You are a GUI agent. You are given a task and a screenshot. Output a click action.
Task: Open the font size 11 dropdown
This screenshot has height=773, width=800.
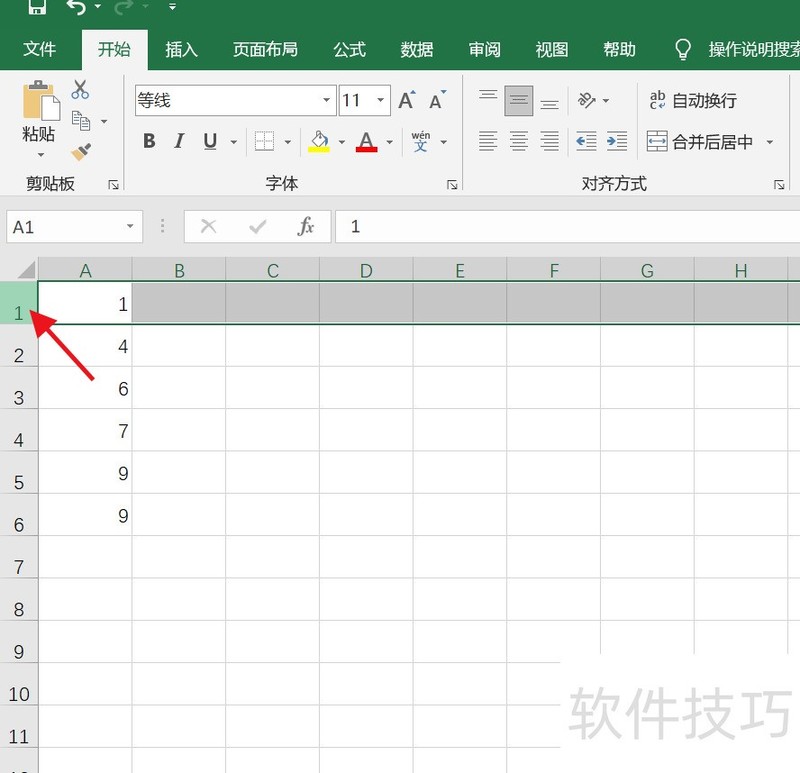pyautogui.click(x=381, y=100)
